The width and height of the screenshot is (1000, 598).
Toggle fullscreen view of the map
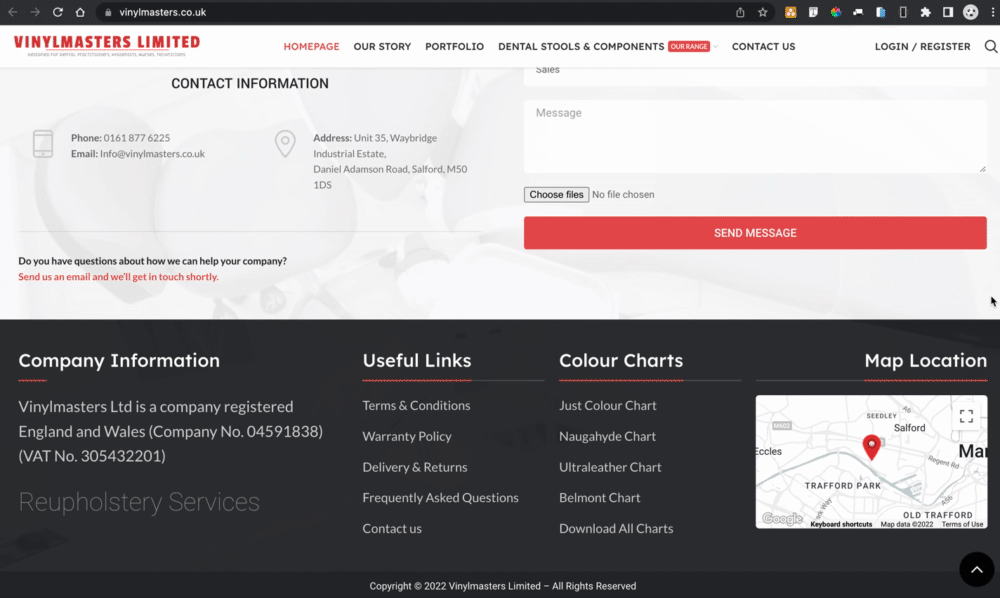click(966, 416)
